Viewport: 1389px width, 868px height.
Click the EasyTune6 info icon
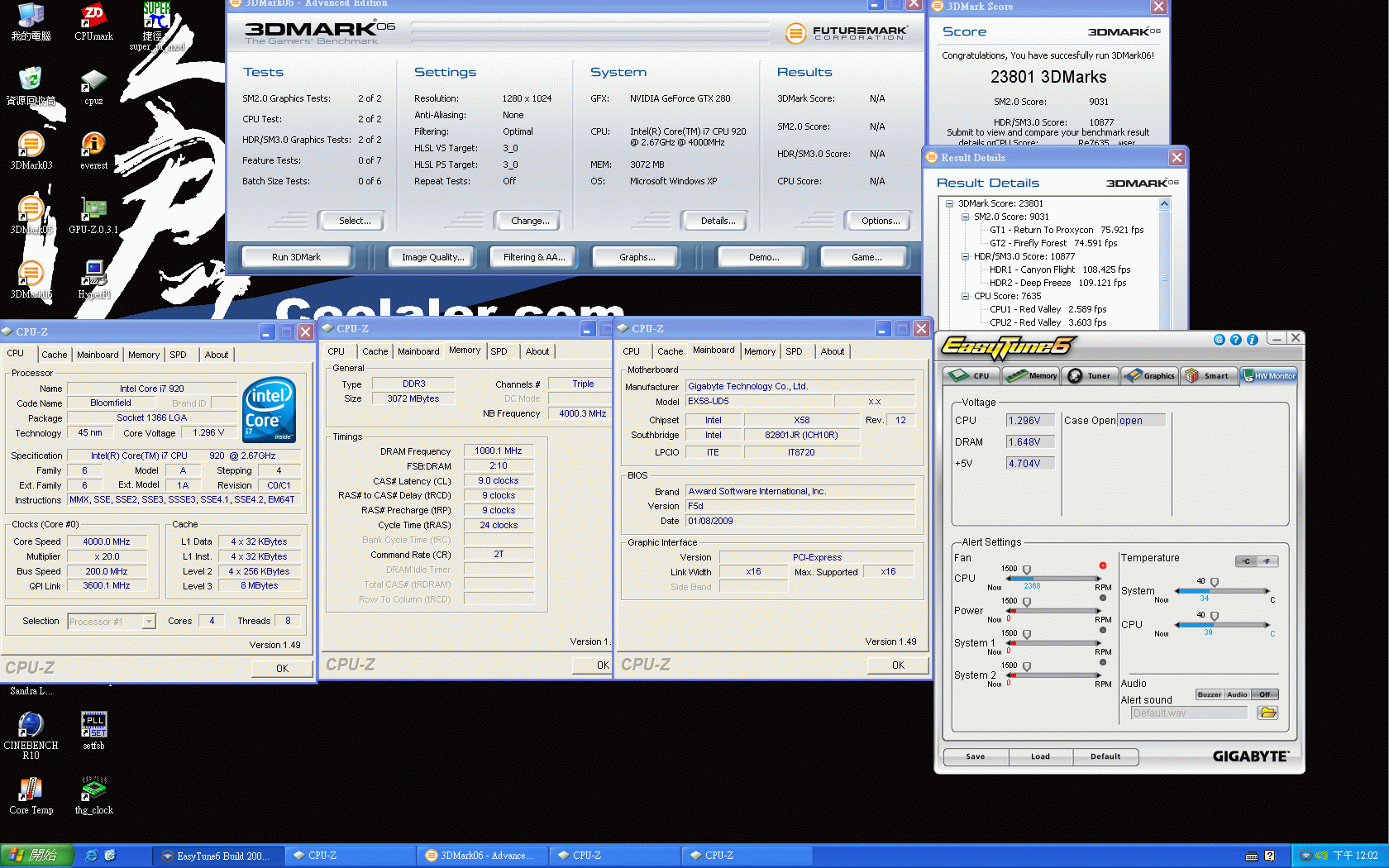click(x=1252, y=340)
